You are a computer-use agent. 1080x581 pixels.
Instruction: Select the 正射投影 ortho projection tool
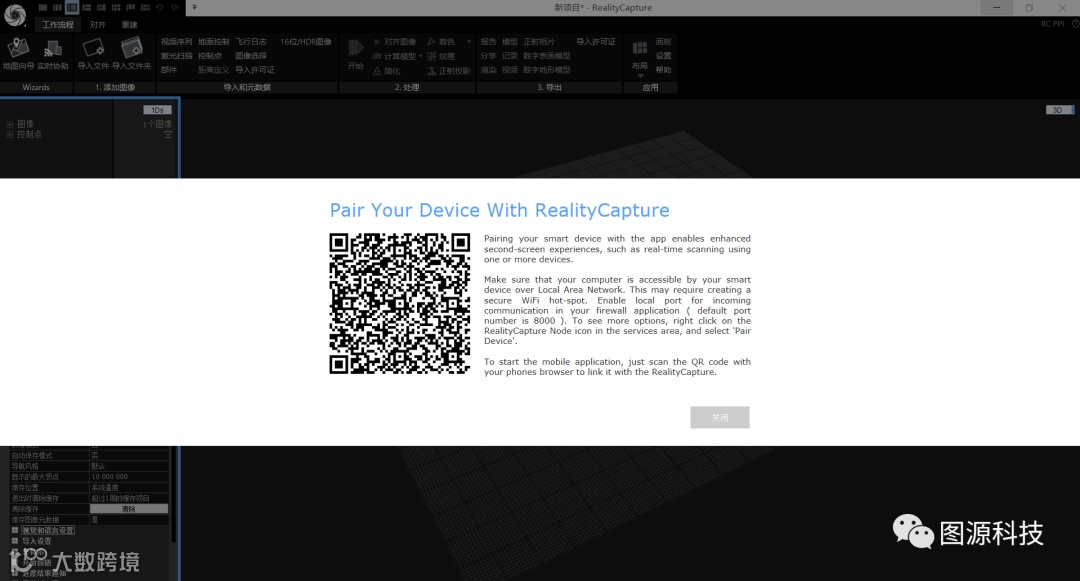click(448, 71)
